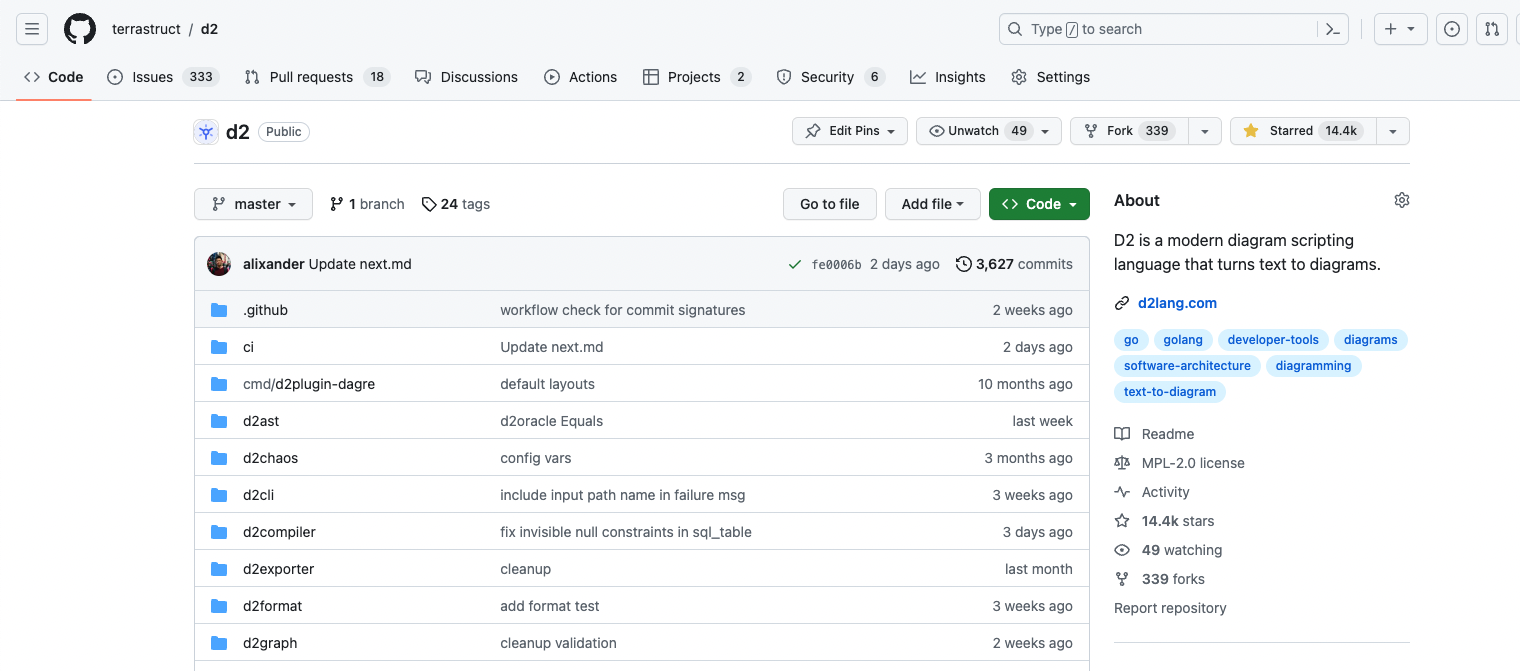Click the green commit status checkmark
The height and width of the screenshot is (671, 1520).
point(795,264)
